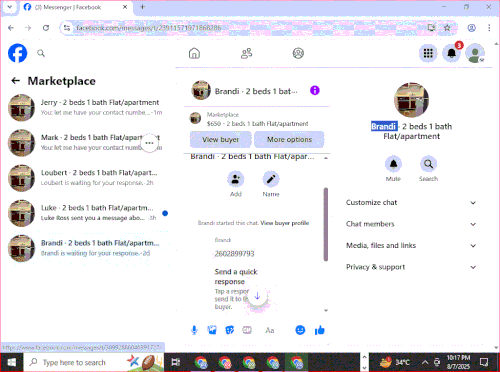Open a new browser tab
500x372 pixels.
142,7
